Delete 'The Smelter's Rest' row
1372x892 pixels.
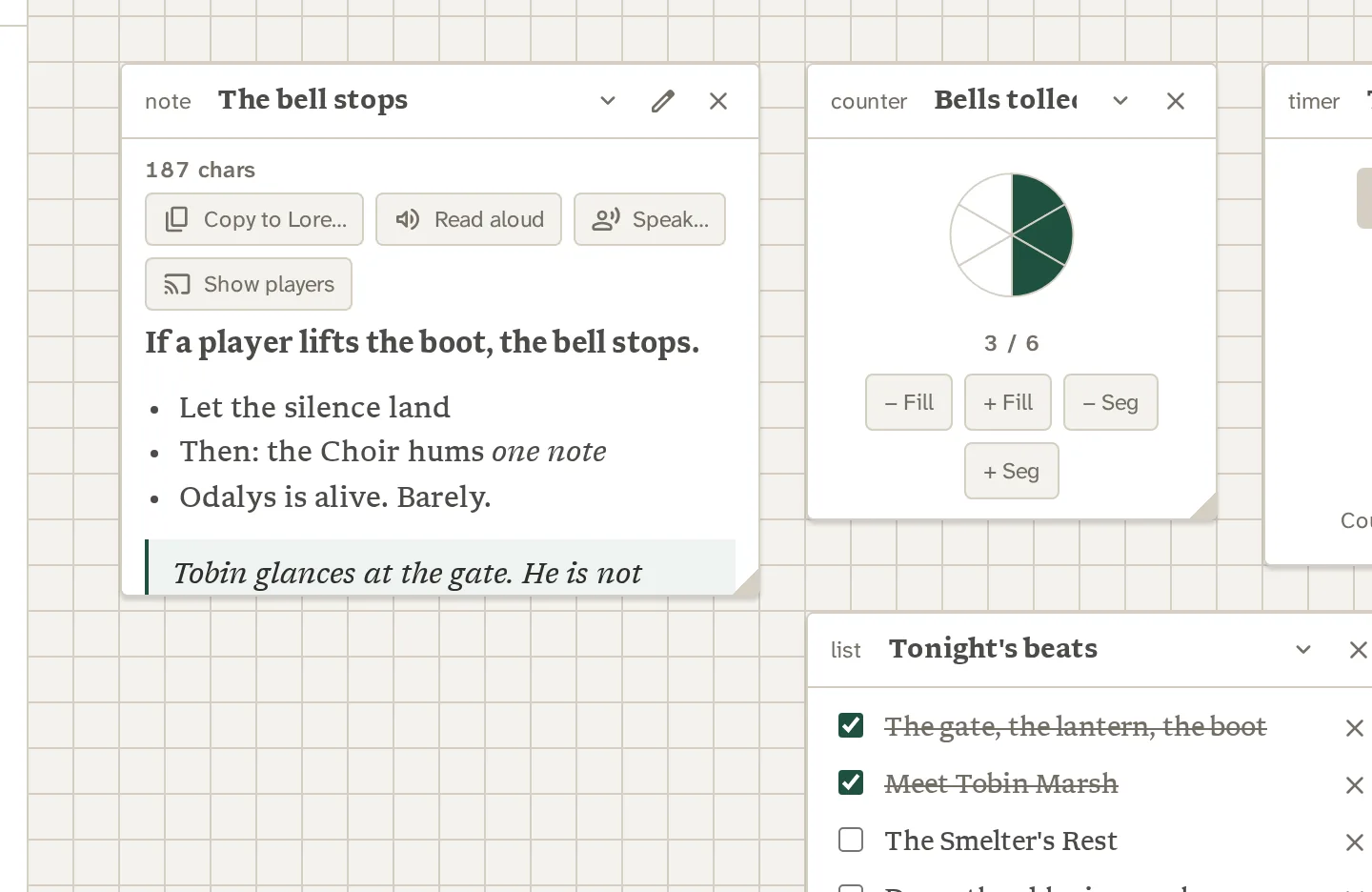point(1354,842)
